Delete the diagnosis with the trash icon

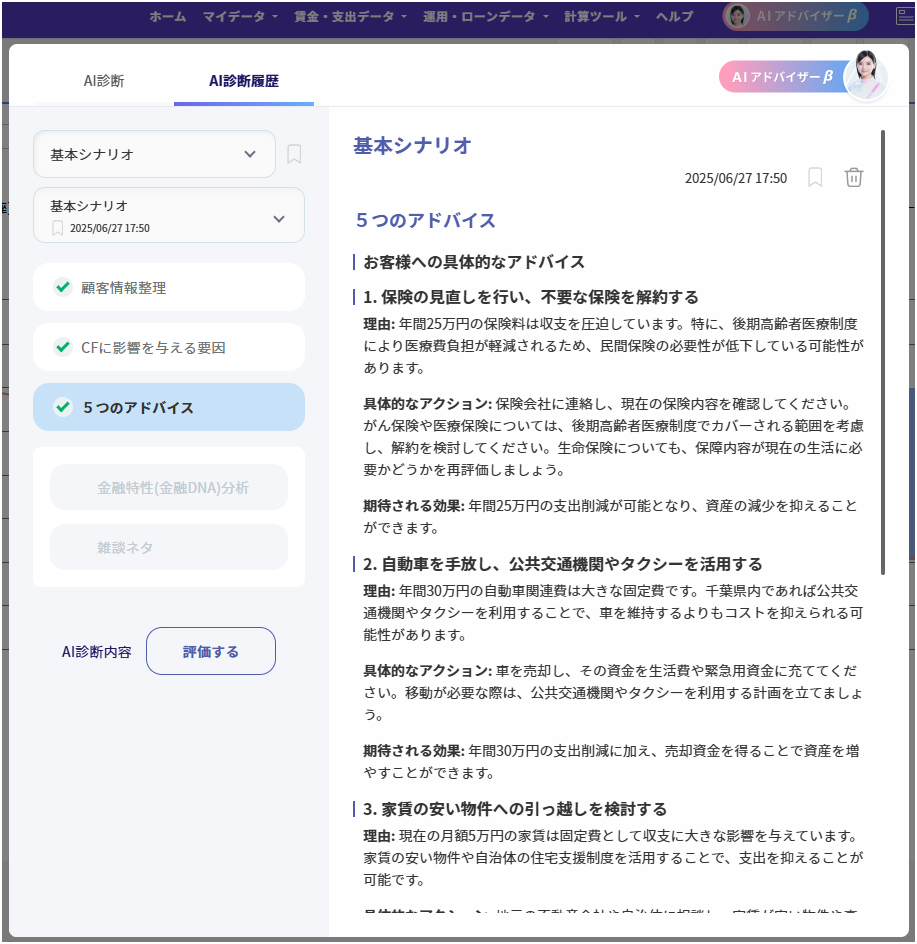coord(854,178)
